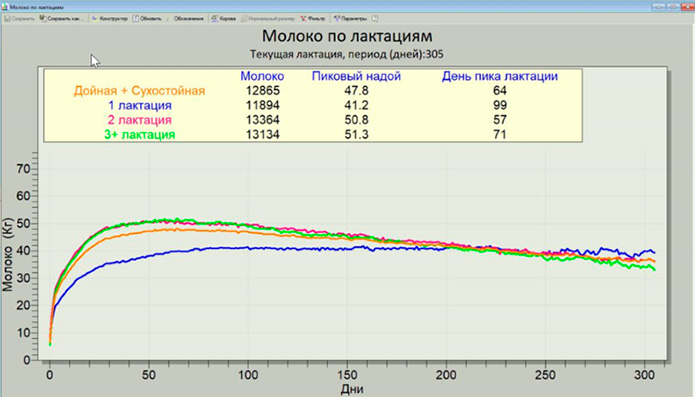The height and width of the screenshot is (397, 695).
Task: Click the X-axis tick 250
Action: coord(545,375)
